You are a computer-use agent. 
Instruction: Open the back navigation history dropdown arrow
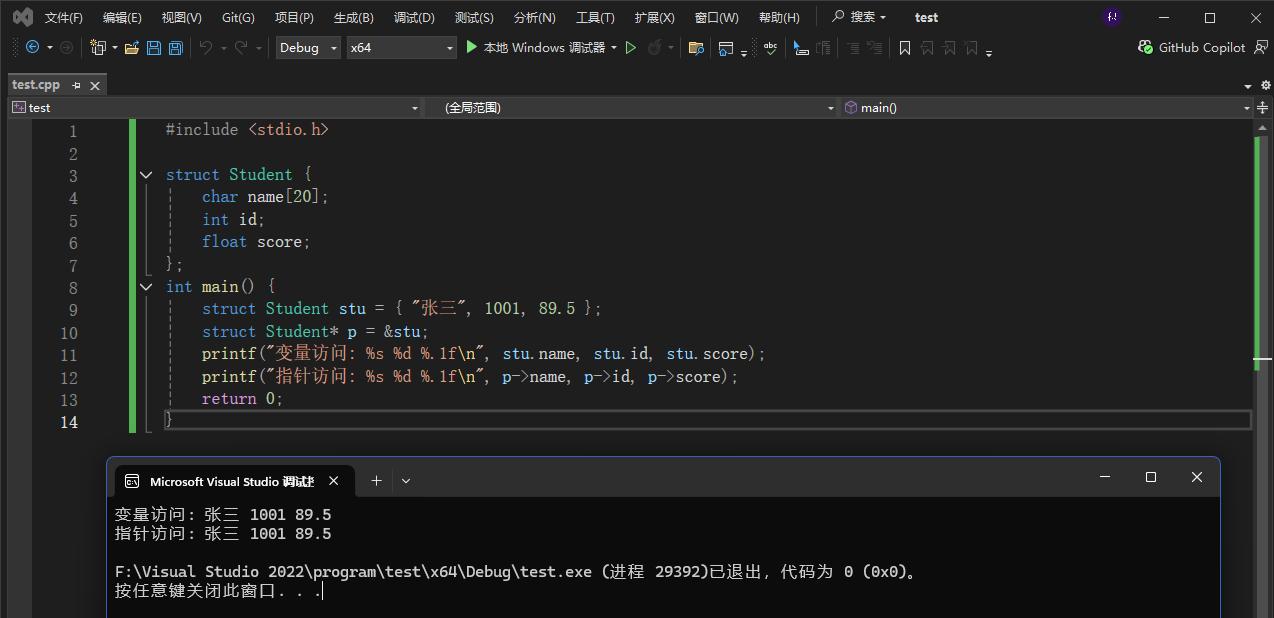point(49,47)
